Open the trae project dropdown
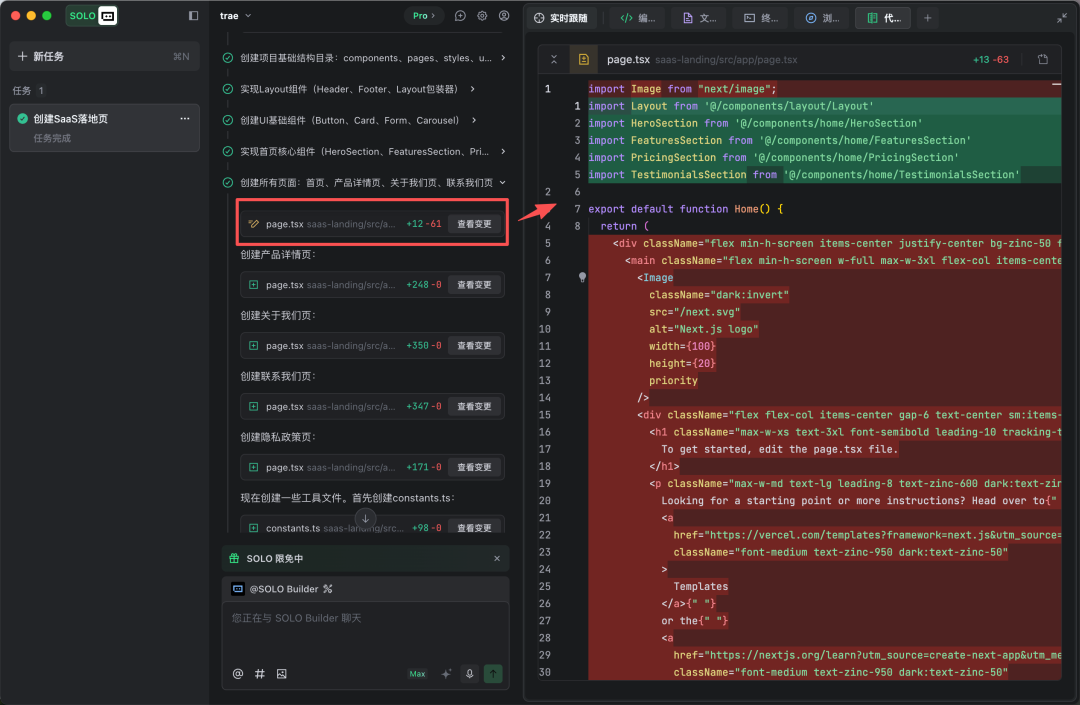The image size is (1080, 705). (x=236, y=16)
